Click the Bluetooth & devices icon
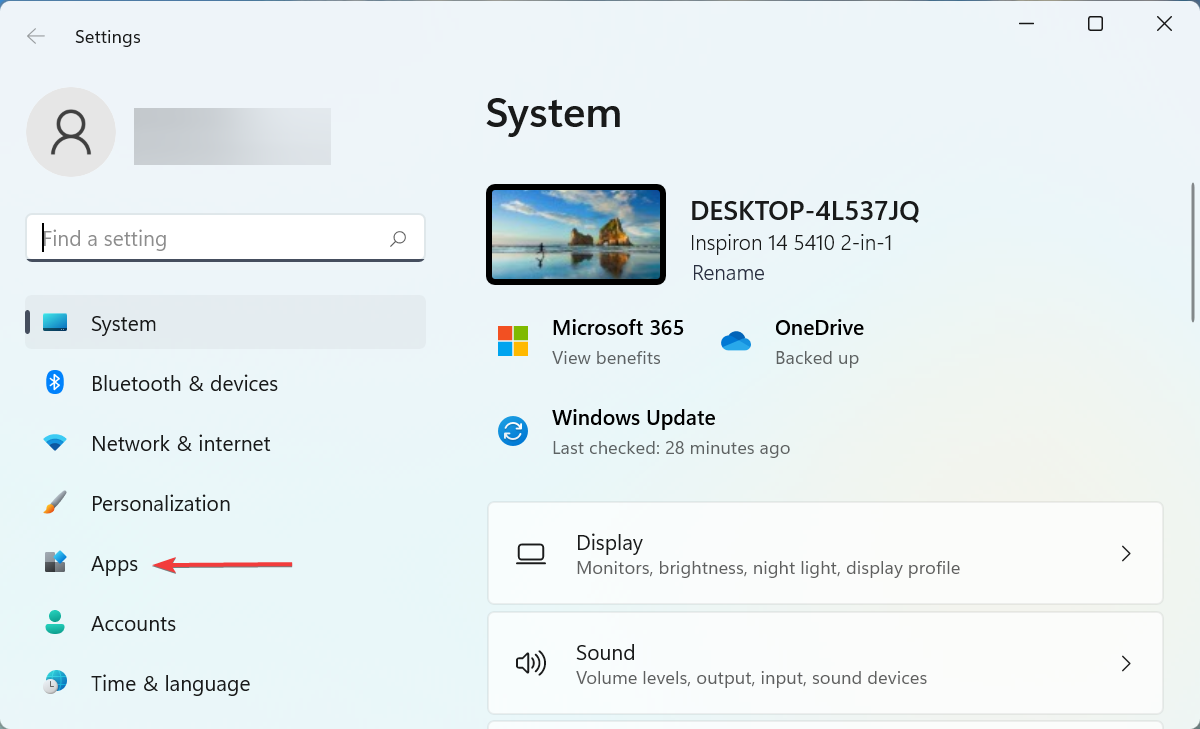 [x=55, y=382]
